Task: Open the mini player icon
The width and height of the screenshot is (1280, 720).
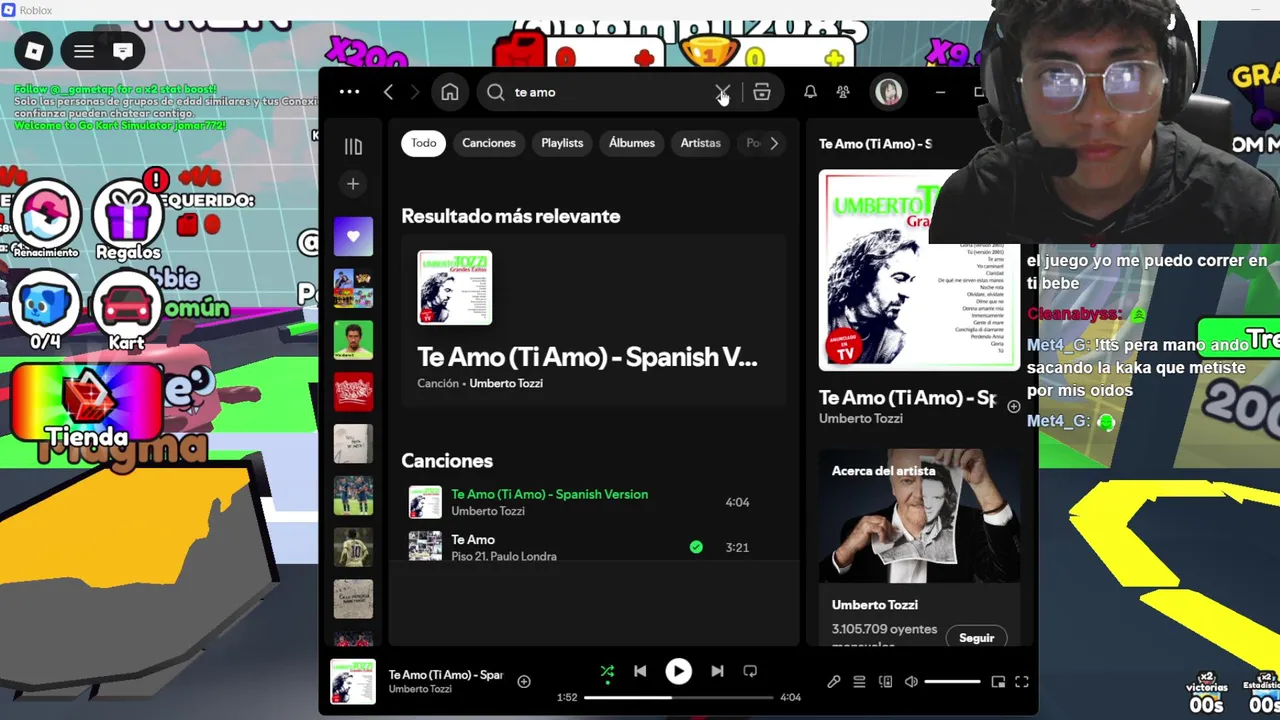Action: coord(998,682)
